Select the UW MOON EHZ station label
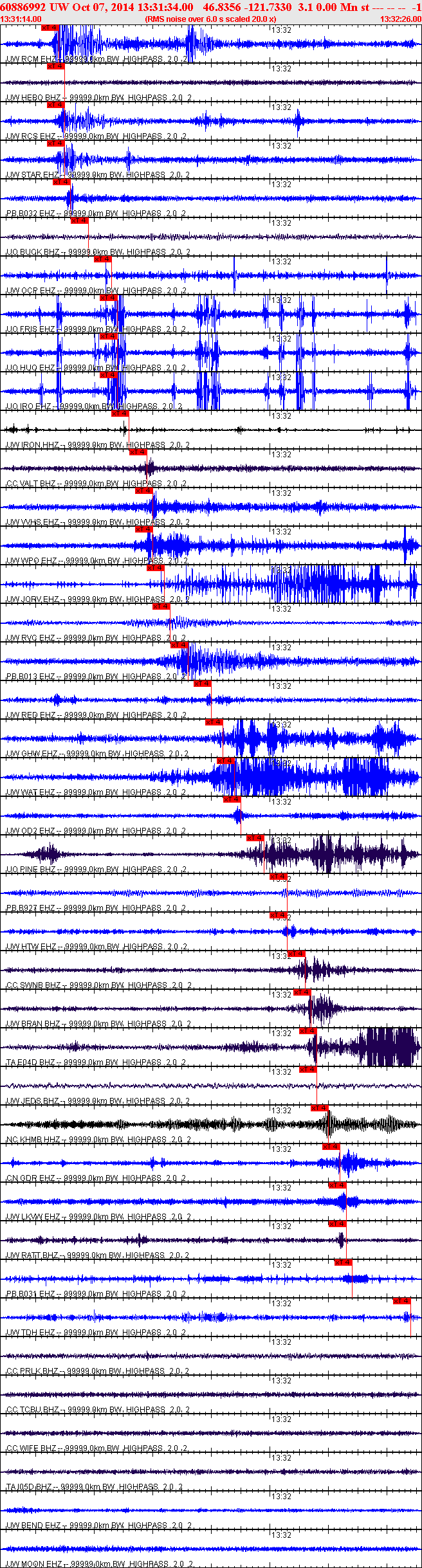The width and height of the screenshot is (422, 1568). (x=34, y=1564)
